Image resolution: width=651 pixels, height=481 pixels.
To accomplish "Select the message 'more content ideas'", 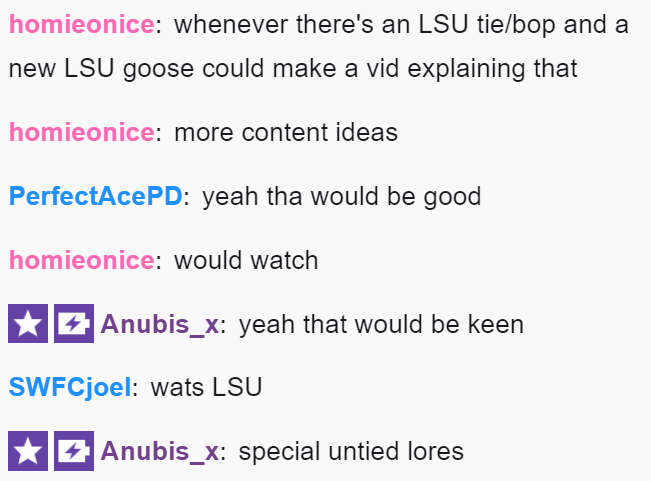I will click(286, 132).
